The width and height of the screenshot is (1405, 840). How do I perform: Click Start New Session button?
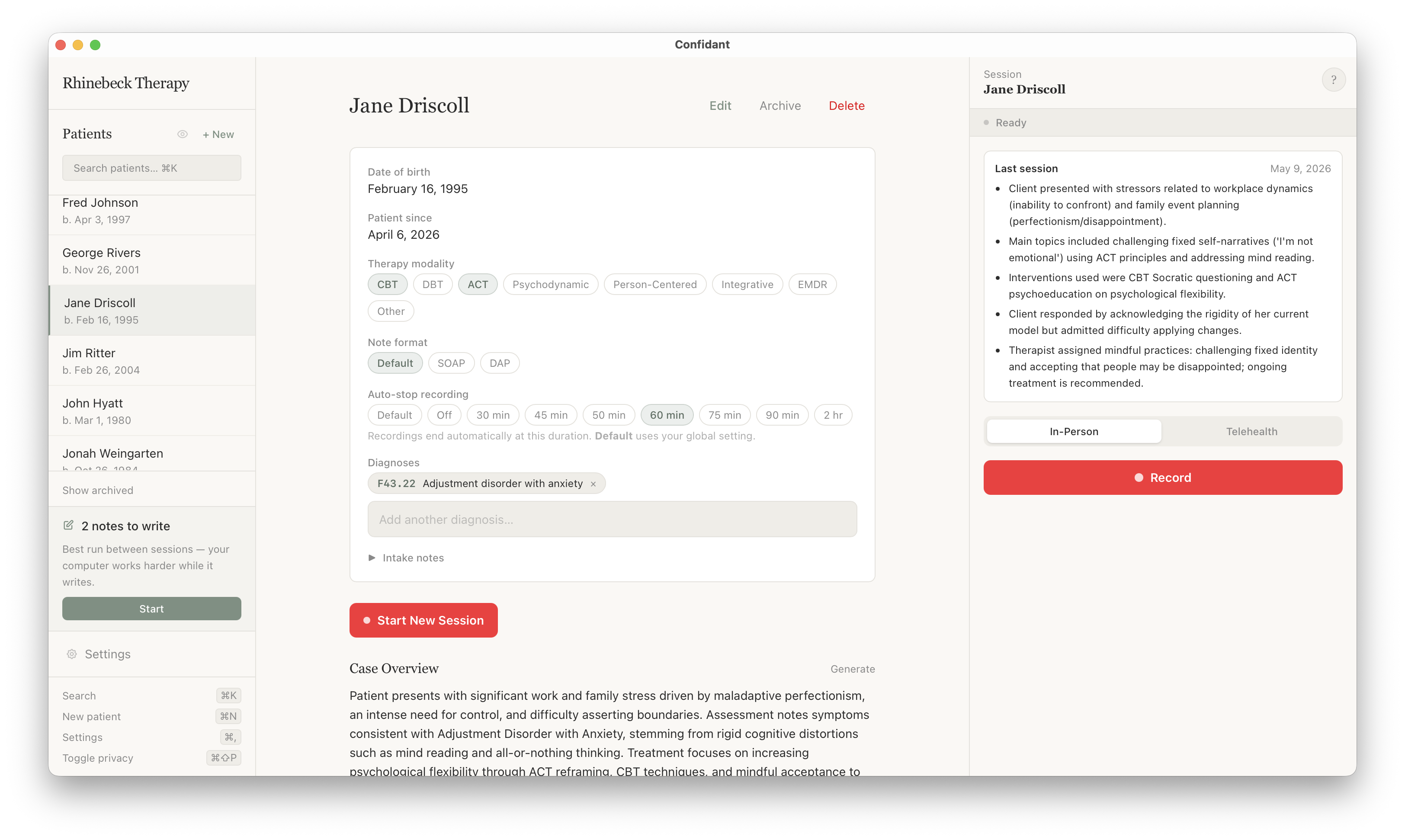[x=423, y=620]
